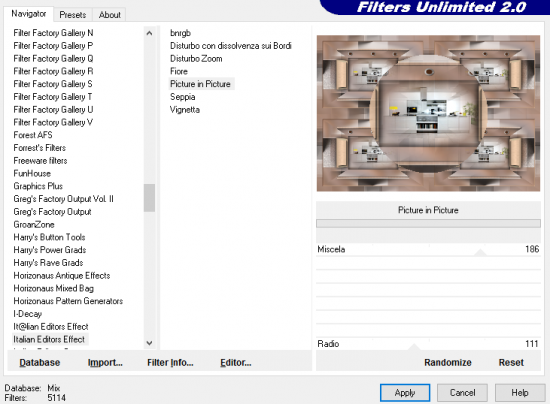Select the Graphics Plus category

click(x=38, y=186)
